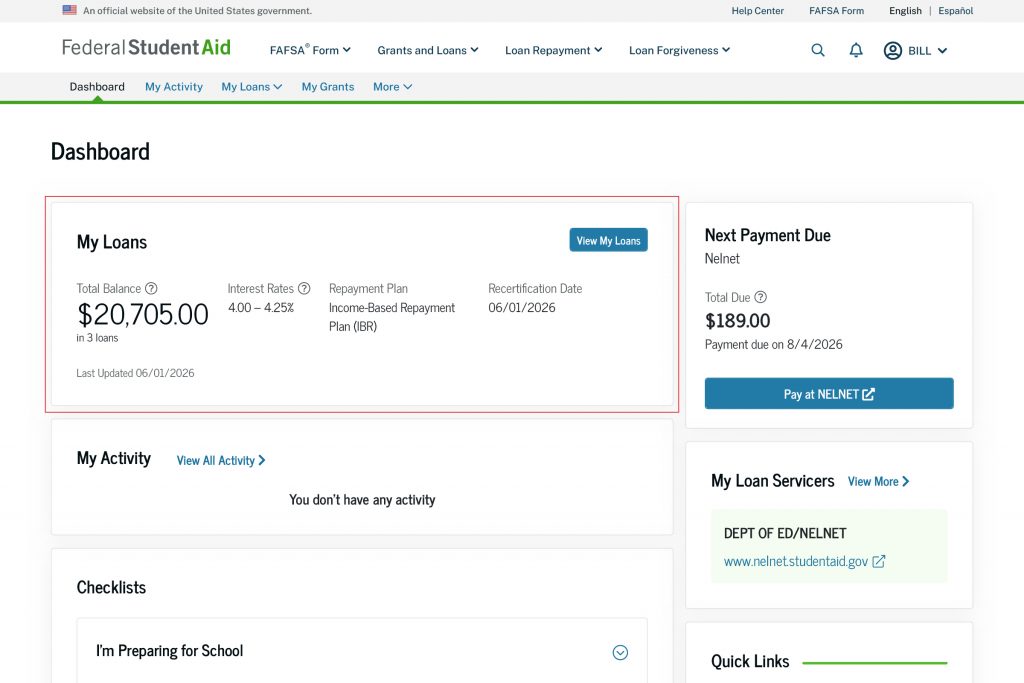Viewport: 1024px width, 683px height.
Task: Click Payment due on 8/4/2026 text
Action: click(x=773, y=345)
